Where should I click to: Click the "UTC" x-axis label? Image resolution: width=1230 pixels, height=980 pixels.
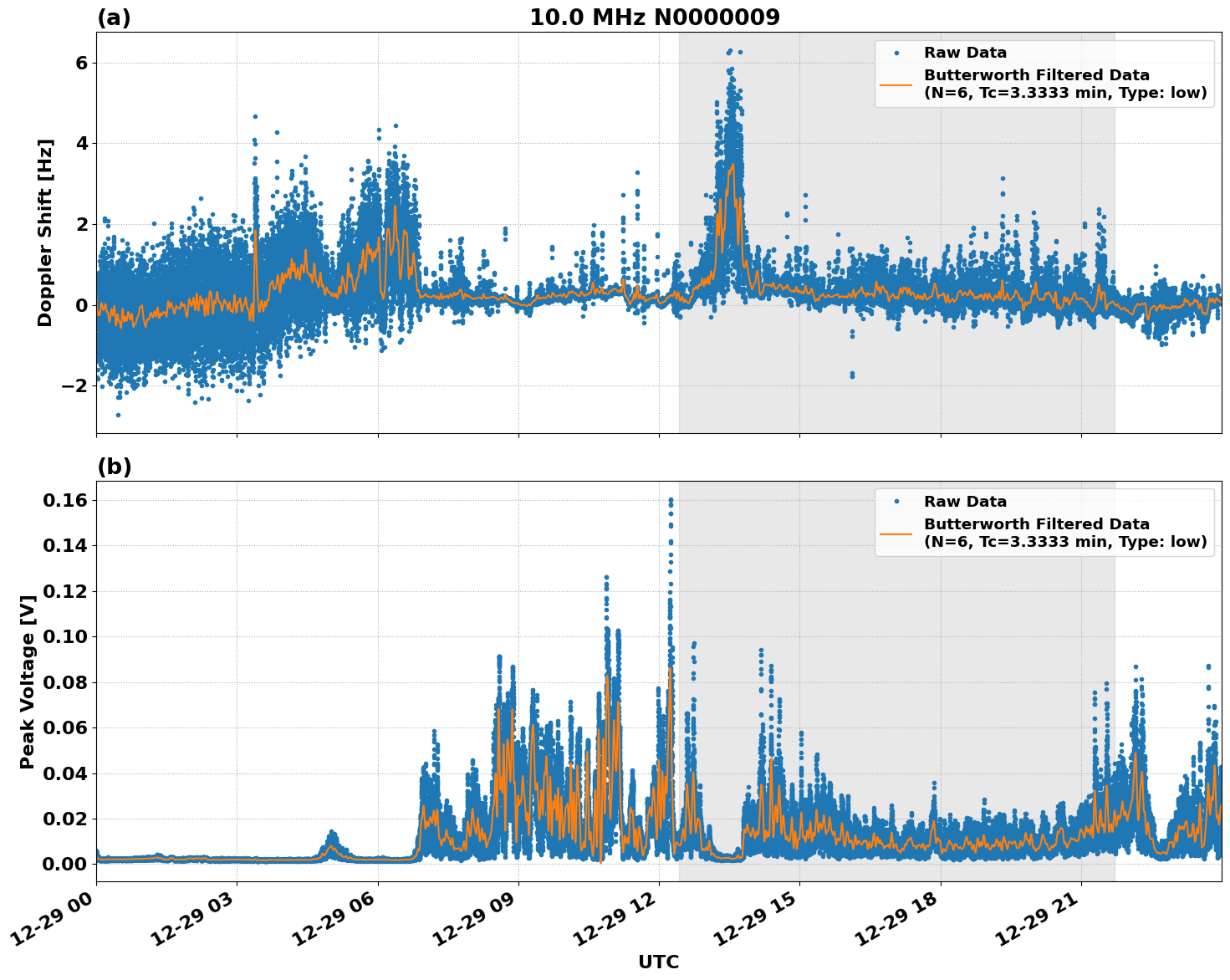click(x=658, y=962)
